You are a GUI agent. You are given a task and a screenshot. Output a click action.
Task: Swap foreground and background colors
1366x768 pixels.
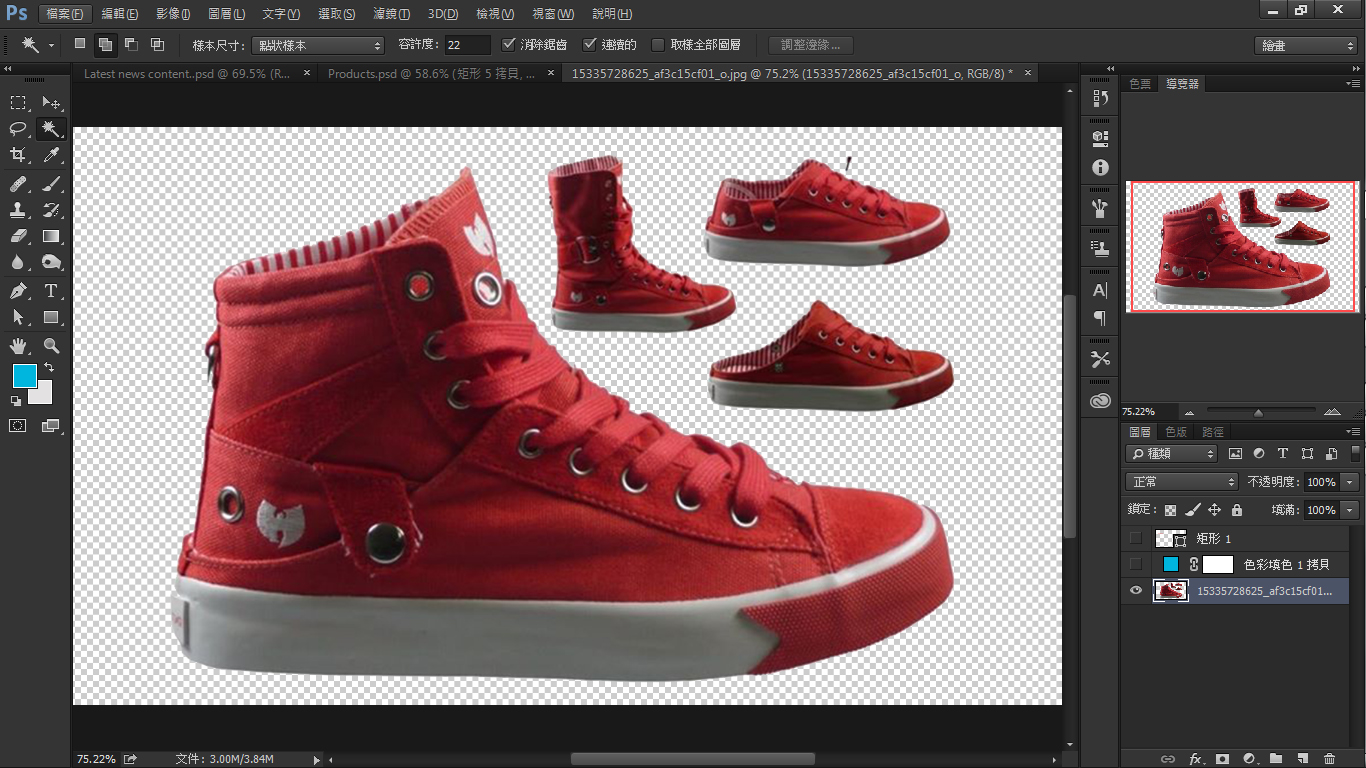pyautogui.click(x=48, y=368)
